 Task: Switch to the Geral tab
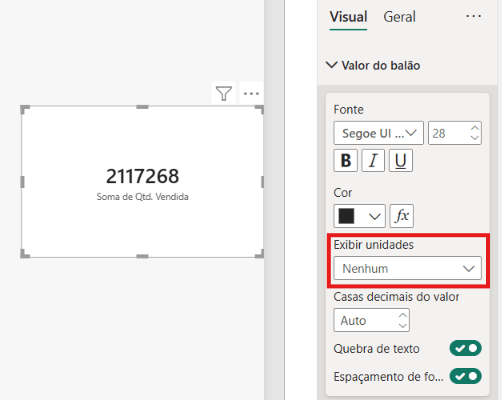[399, 17]
